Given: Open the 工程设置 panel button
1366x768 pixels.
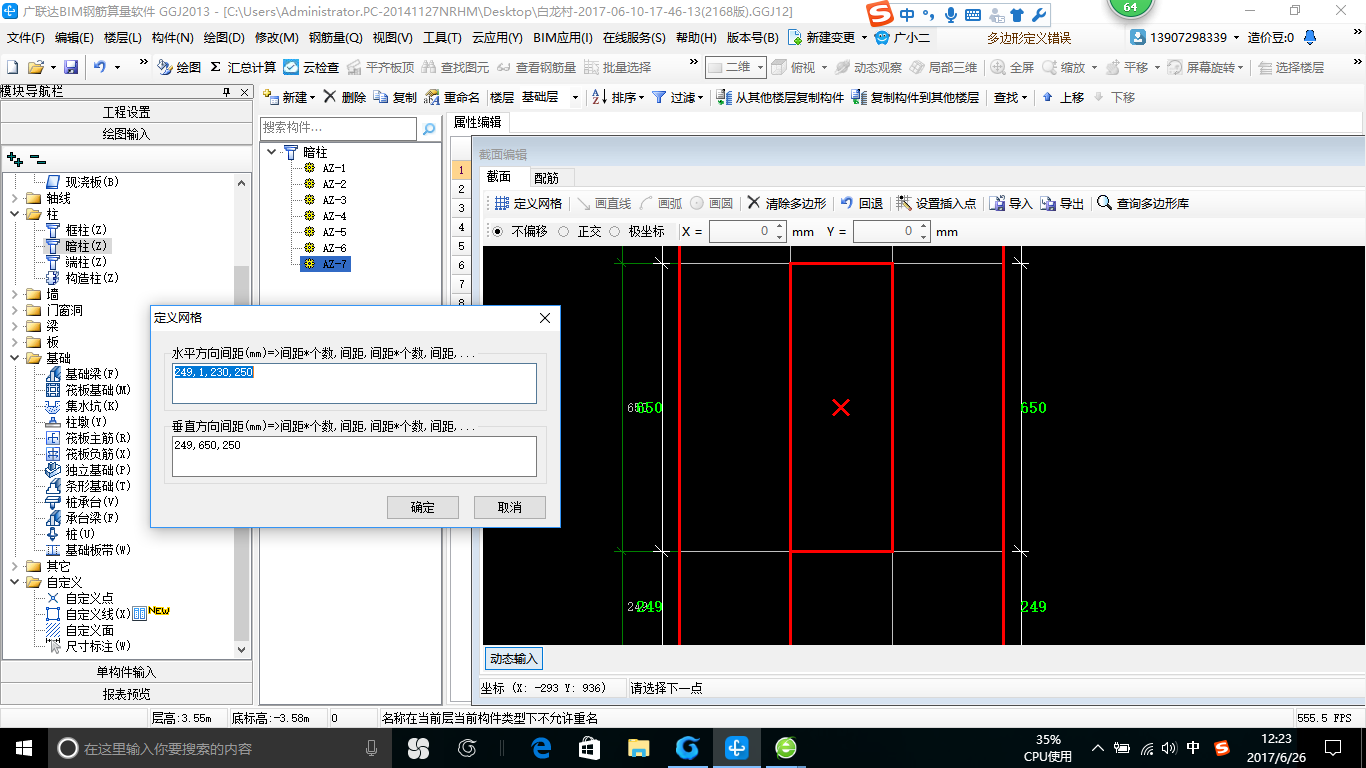Looking at the screenshot, I should (127, 112).
